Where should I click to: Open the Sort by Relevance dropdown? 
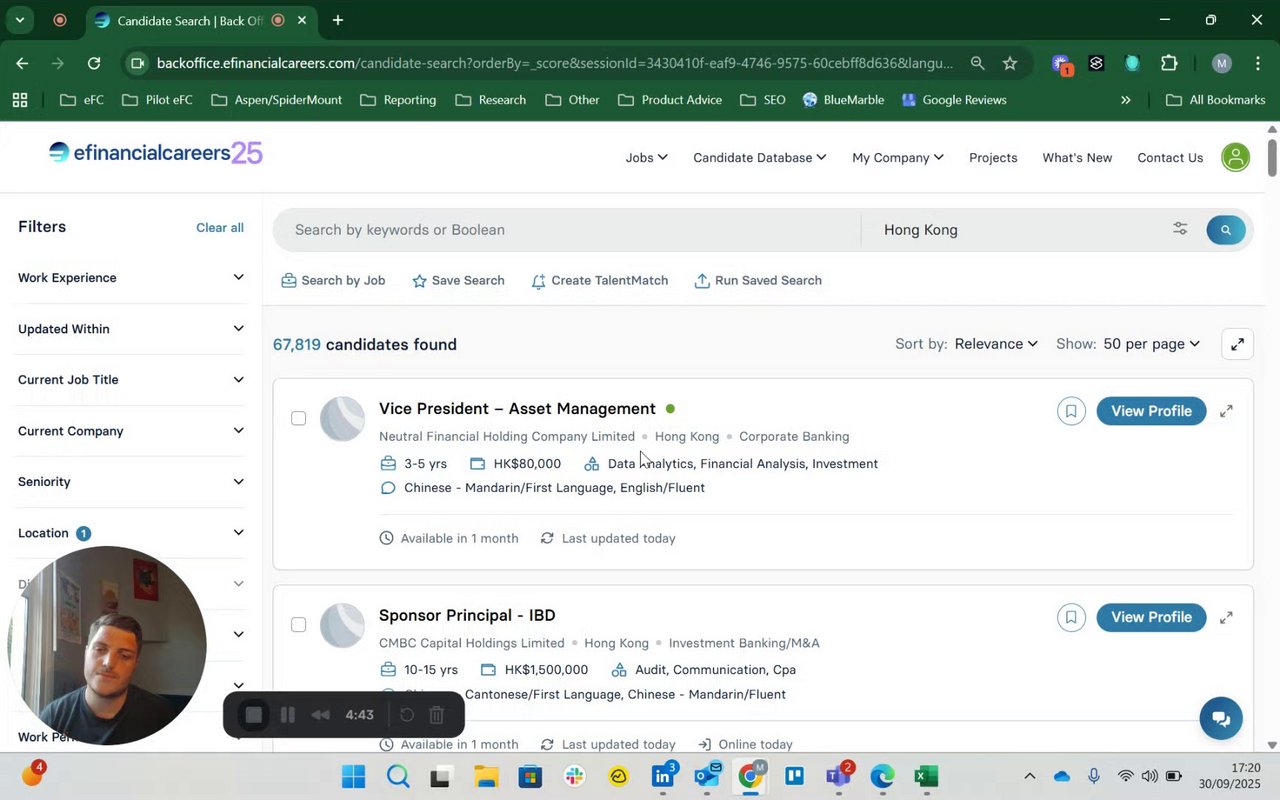(x=996, y=344)
